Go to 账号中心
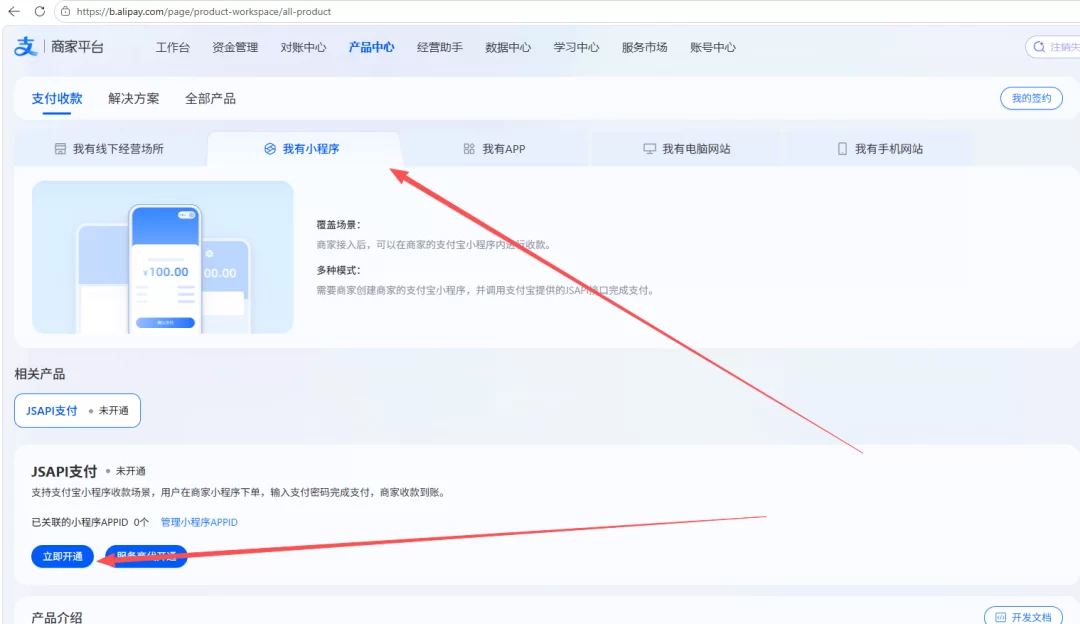Image resolution: width=1080 pixels, height=624 pixels. [713, 48]
